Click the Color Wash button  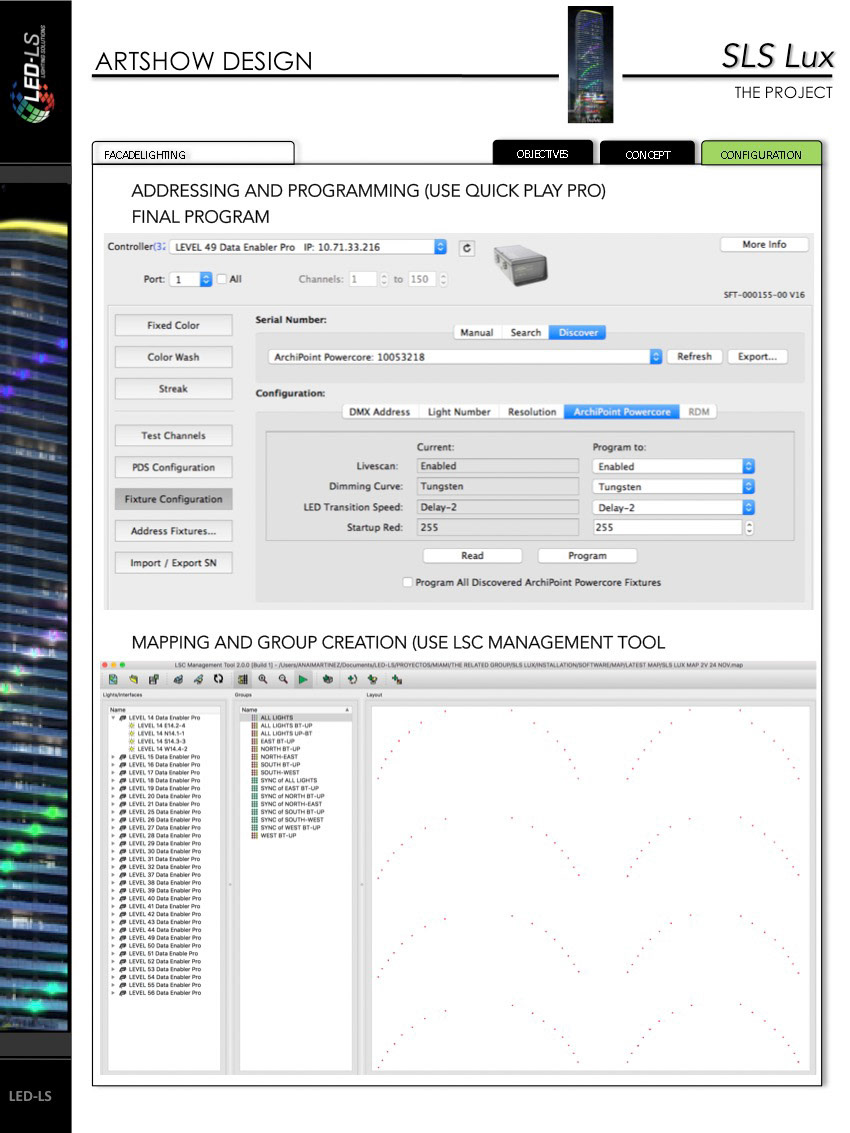click(x=173, y=357)
